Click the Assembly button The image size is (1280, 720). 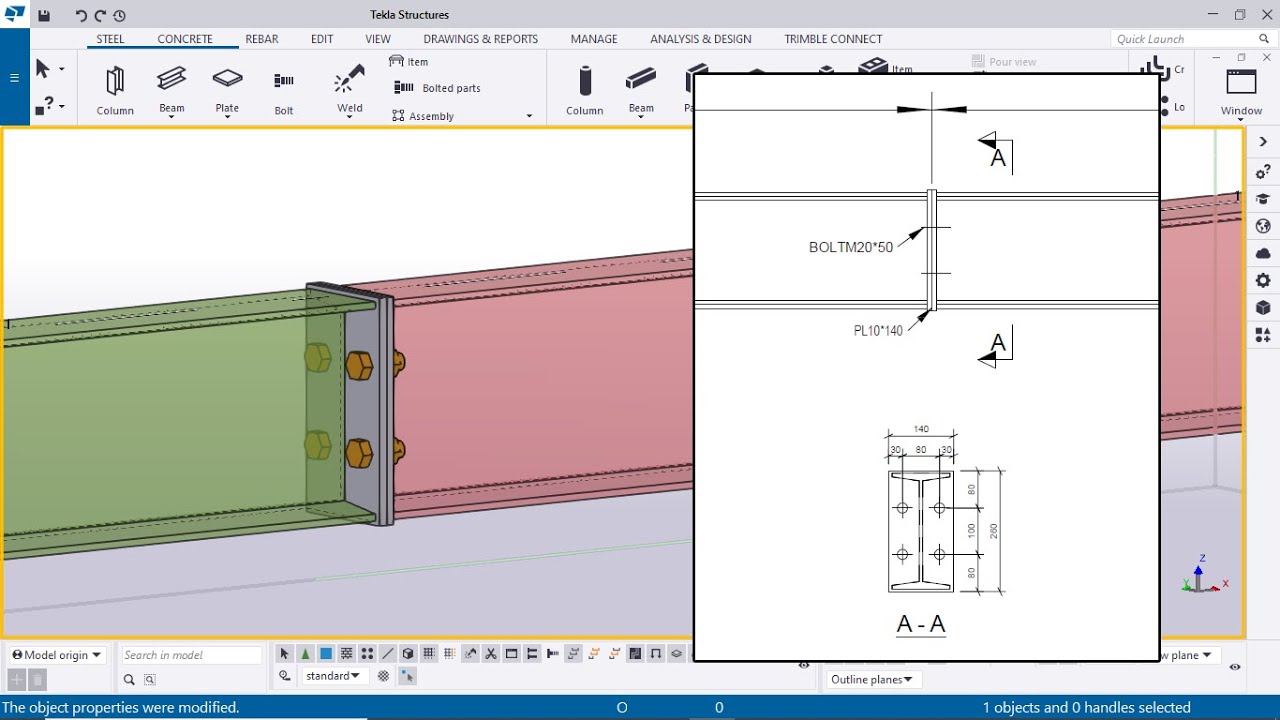click(x=423, y=116)
